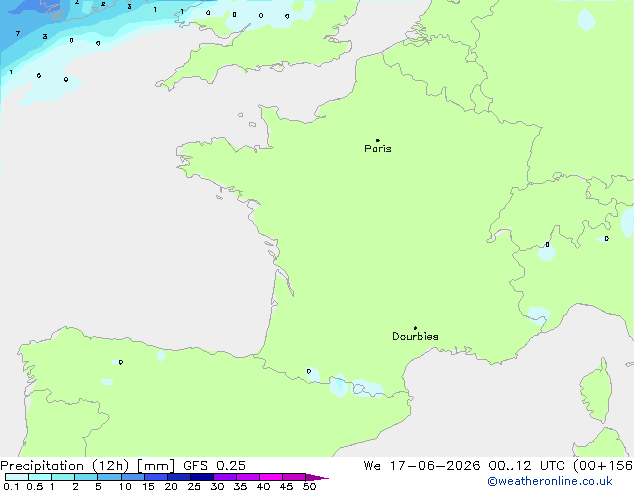Select the 1 to 2 mm legend swatch
This screenshot has height=490, width=634.
(x=63, y=477)
